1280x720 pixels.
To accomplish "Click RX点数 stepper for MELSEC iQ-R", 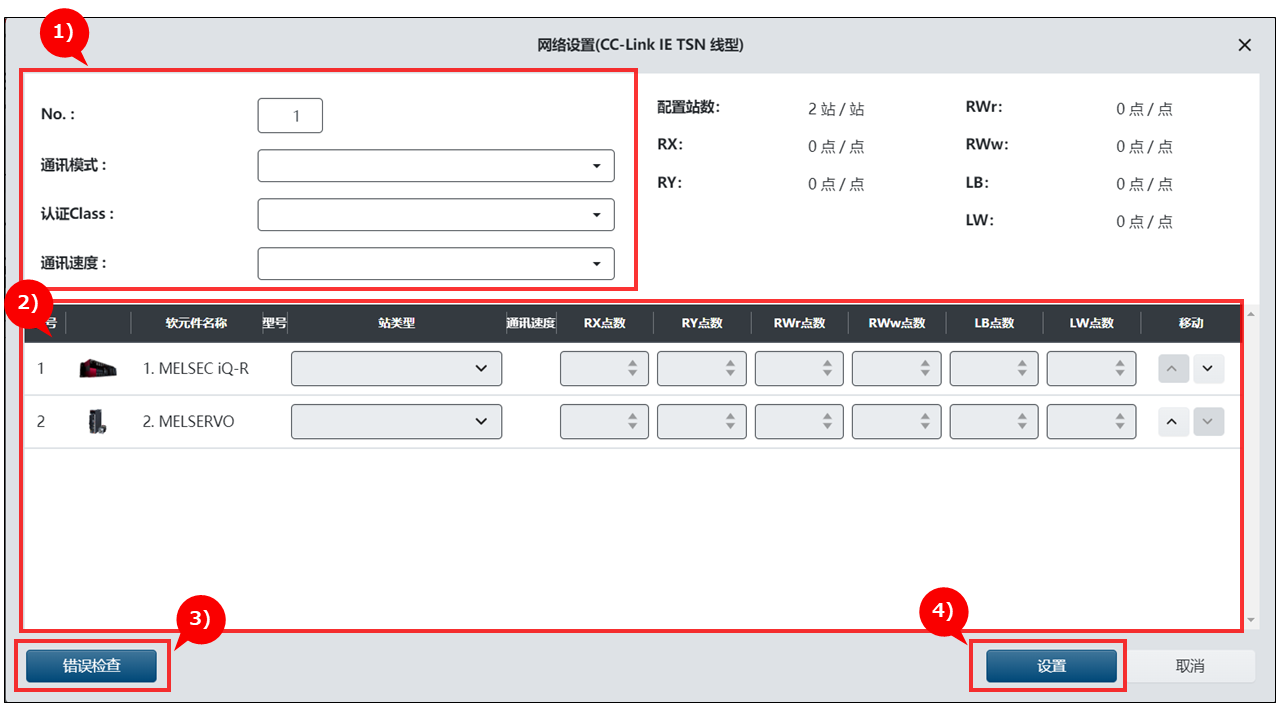I will (604, 369).
